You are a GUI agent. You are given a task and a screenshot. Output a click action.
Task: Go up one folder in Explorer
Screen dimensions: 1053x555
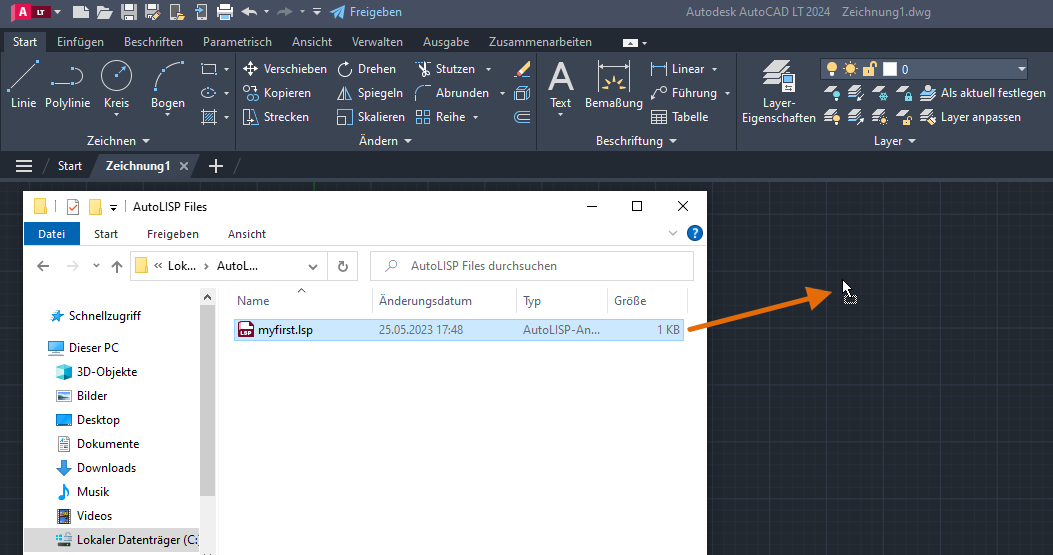(117, 266)
